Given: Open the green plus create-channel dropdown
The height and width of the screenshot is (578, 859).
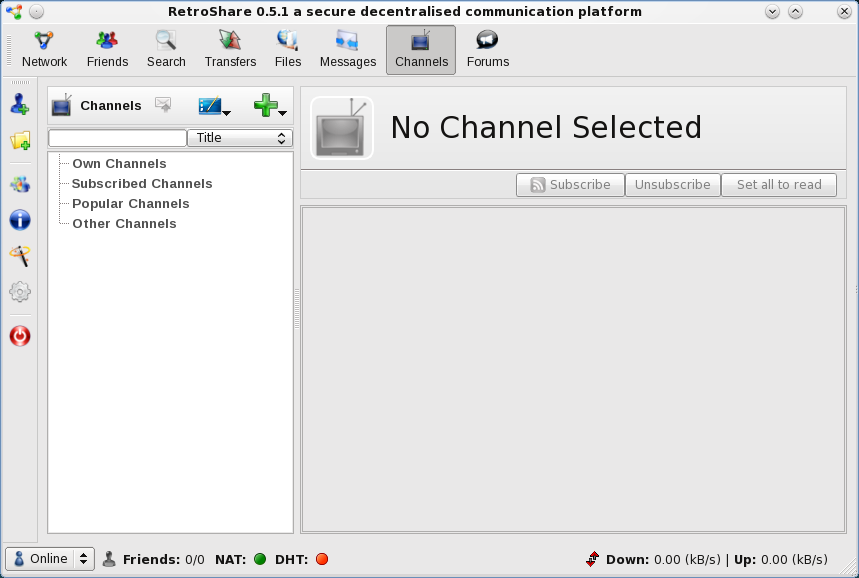Looking at the screenshot, I should tap(270, 105).
